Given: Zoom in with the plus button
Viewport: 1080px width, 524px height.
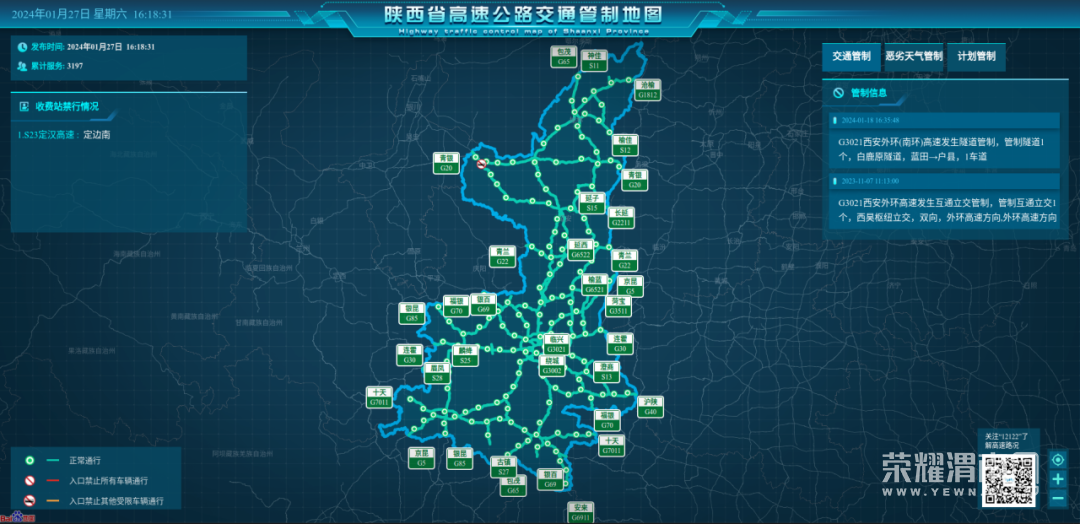Looking at the screenshot, I should point(1058,479).
